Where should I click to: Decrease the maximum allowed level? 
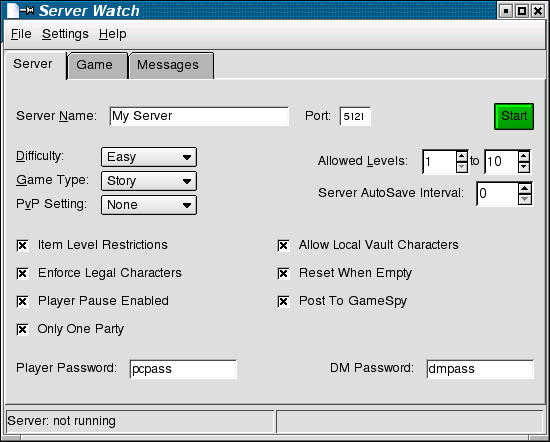(x=524, y=167)
